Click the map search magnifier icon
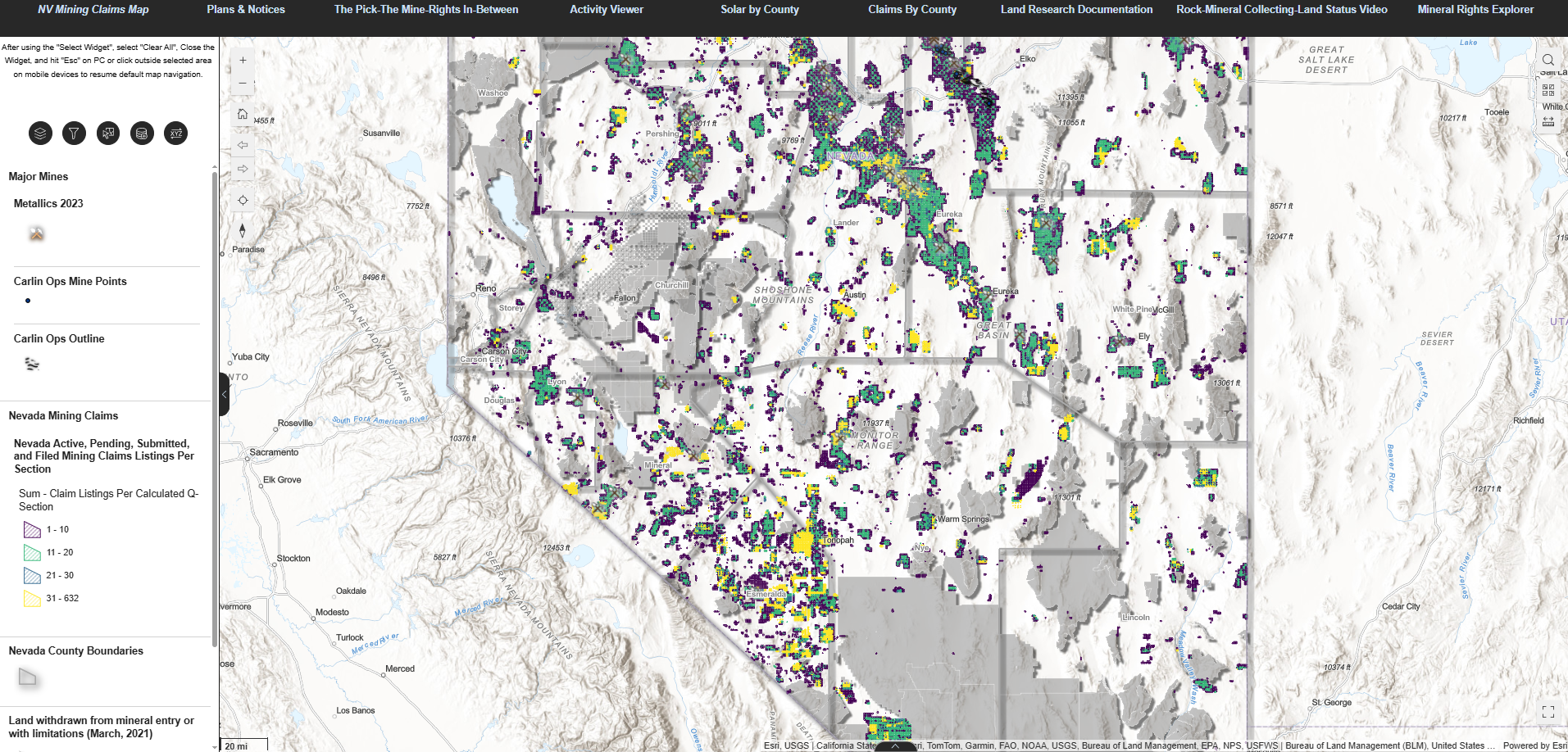This screenshot has height=752, width=1568. point(1548,59)
